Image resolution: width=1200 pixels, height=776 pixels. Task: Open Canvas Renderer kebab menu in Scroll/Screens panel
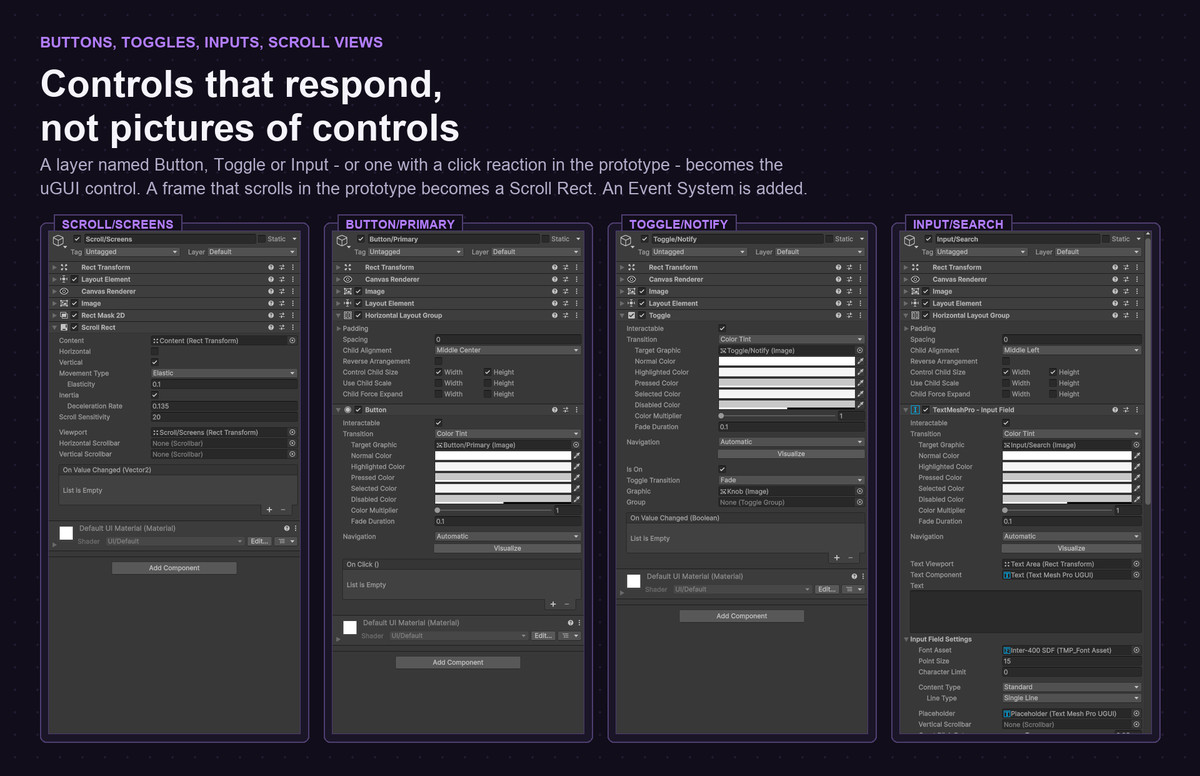pyautogui.click(x=293, y=292)
